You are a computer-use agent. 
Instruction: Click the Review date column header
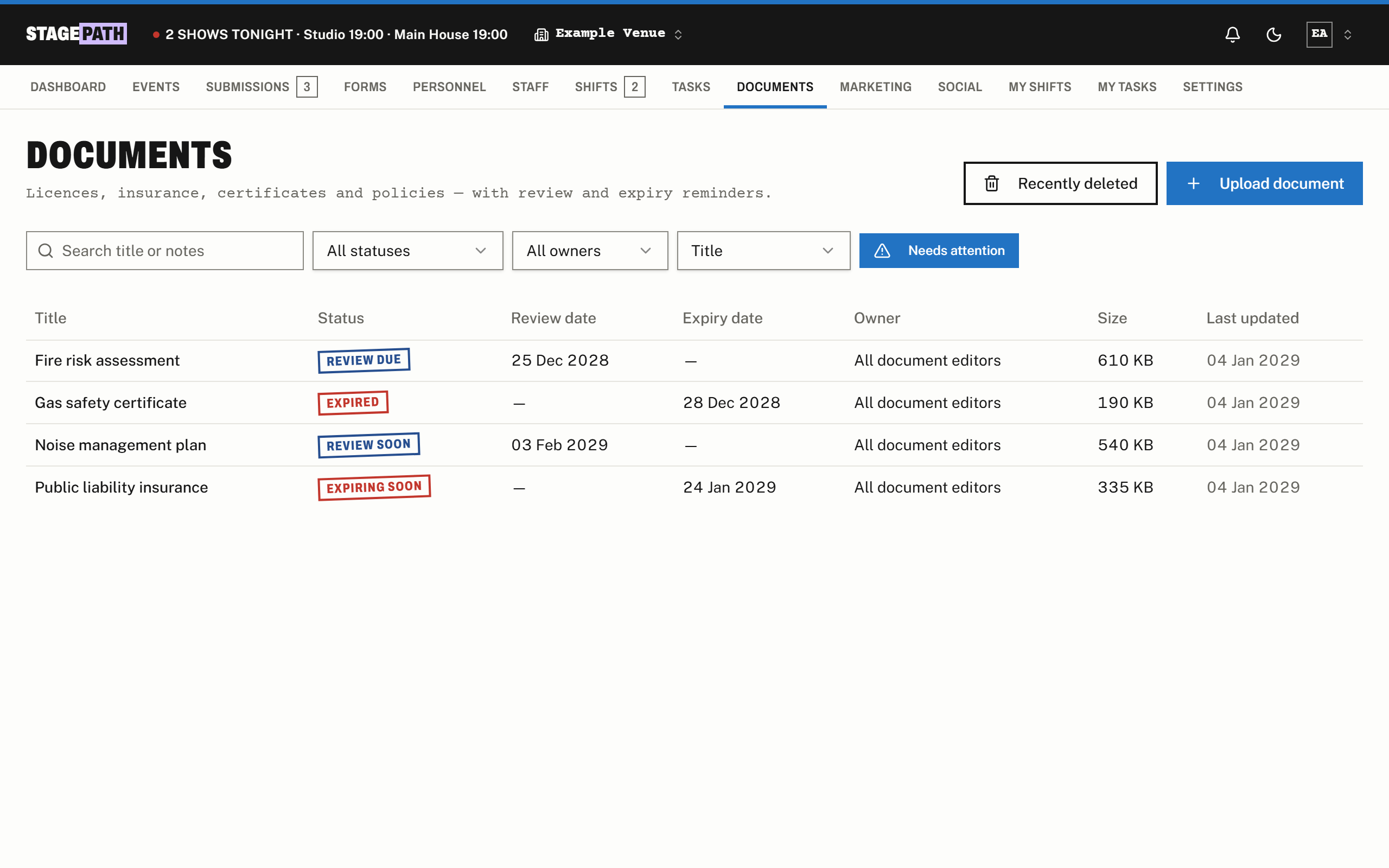click(553, 318)
